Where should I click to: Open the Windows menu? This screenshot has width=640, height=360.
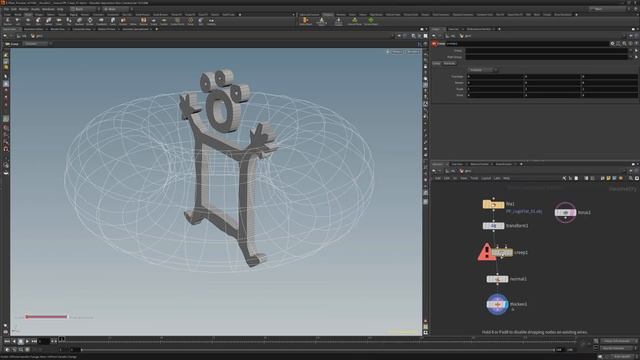click(48, 9)
